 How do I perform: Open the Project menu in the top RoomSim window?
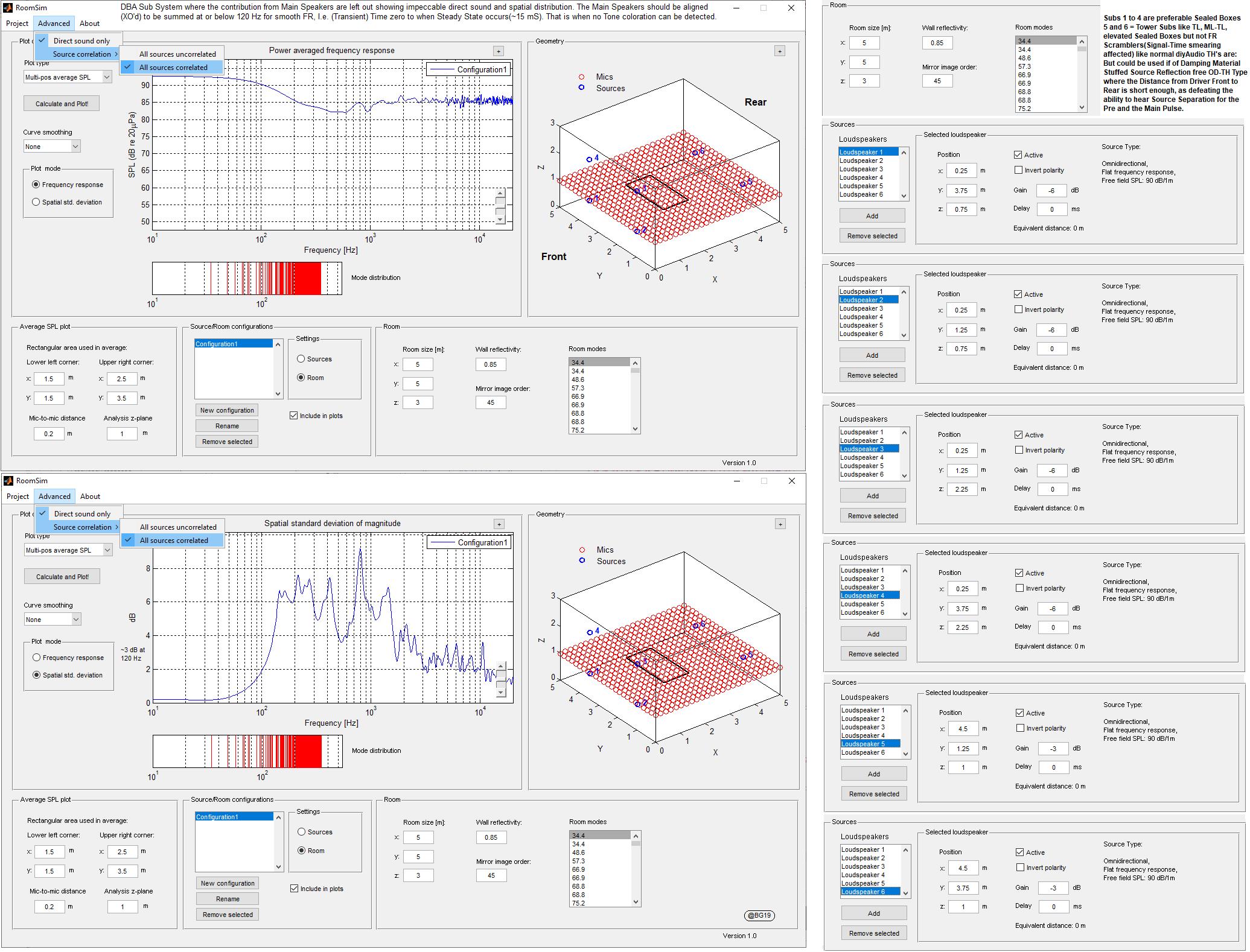pyautogui.click(x=17, y=24)
